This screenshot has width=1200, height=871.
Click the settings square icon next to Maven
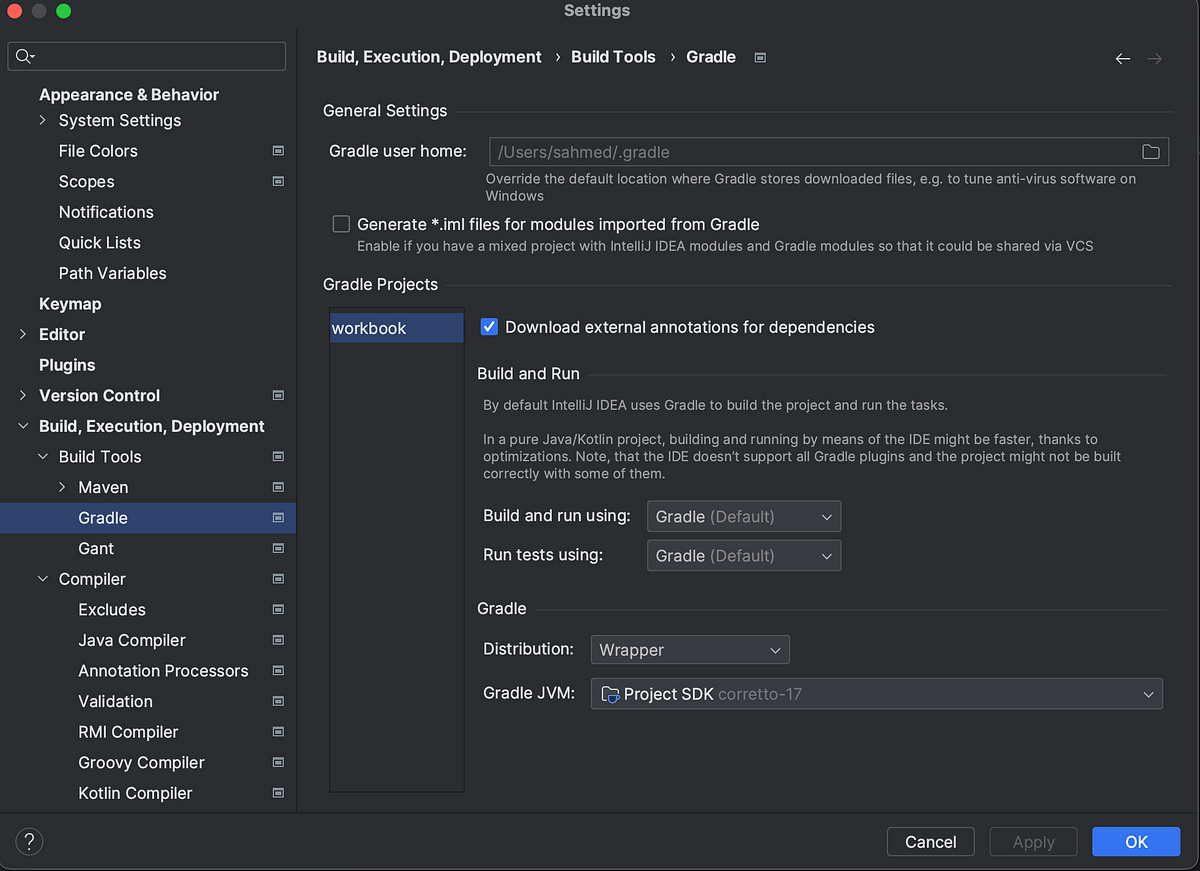(277, 487)
